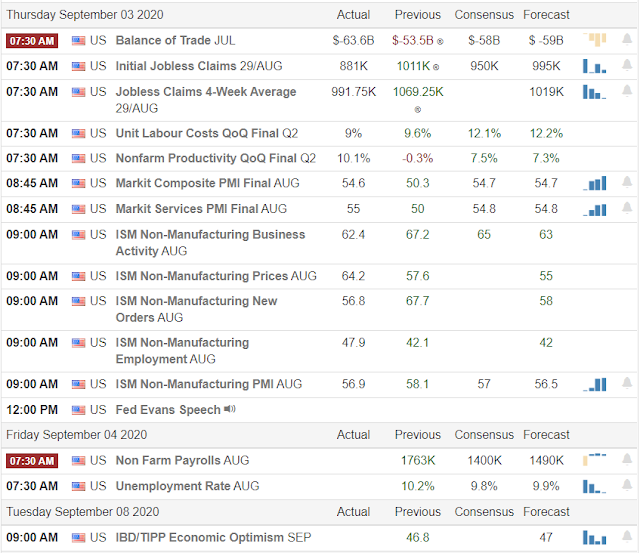Open Markit Composite PMI Final AUG link
This screenshot has width=640, height=553.
[208, 183]
